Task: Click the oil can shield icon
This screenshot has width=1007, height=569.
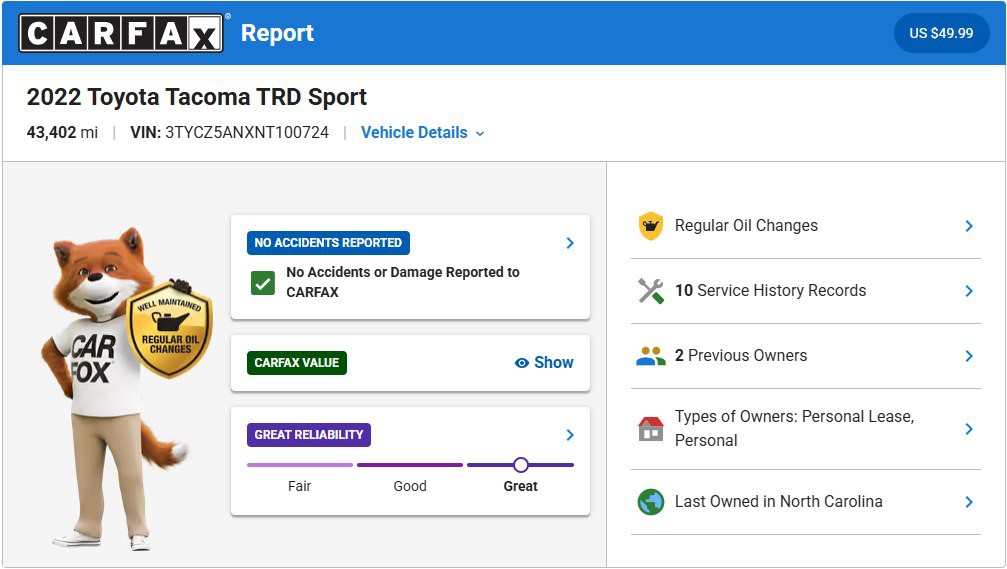Action: tap(651, 225)
